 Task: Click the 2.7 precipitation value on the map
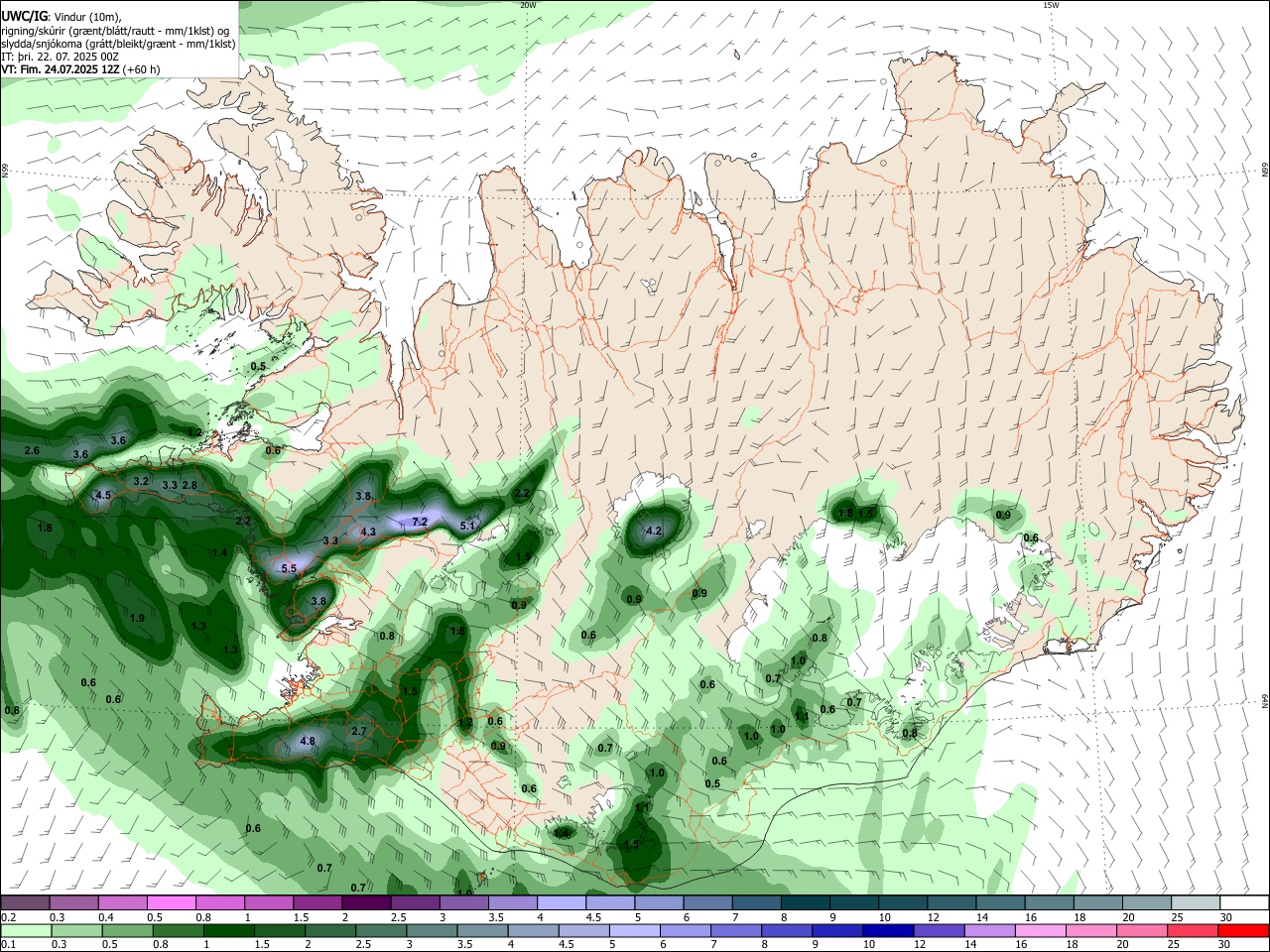[360, 731]
